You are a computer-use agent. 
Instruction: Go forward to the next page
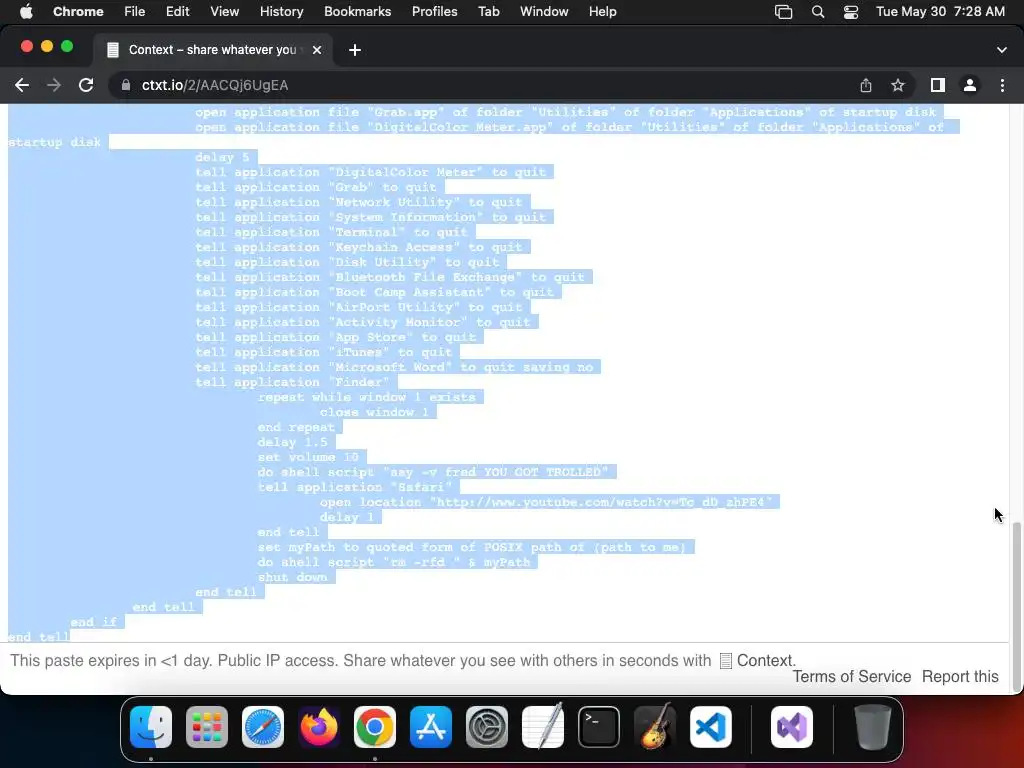point(54,85)
